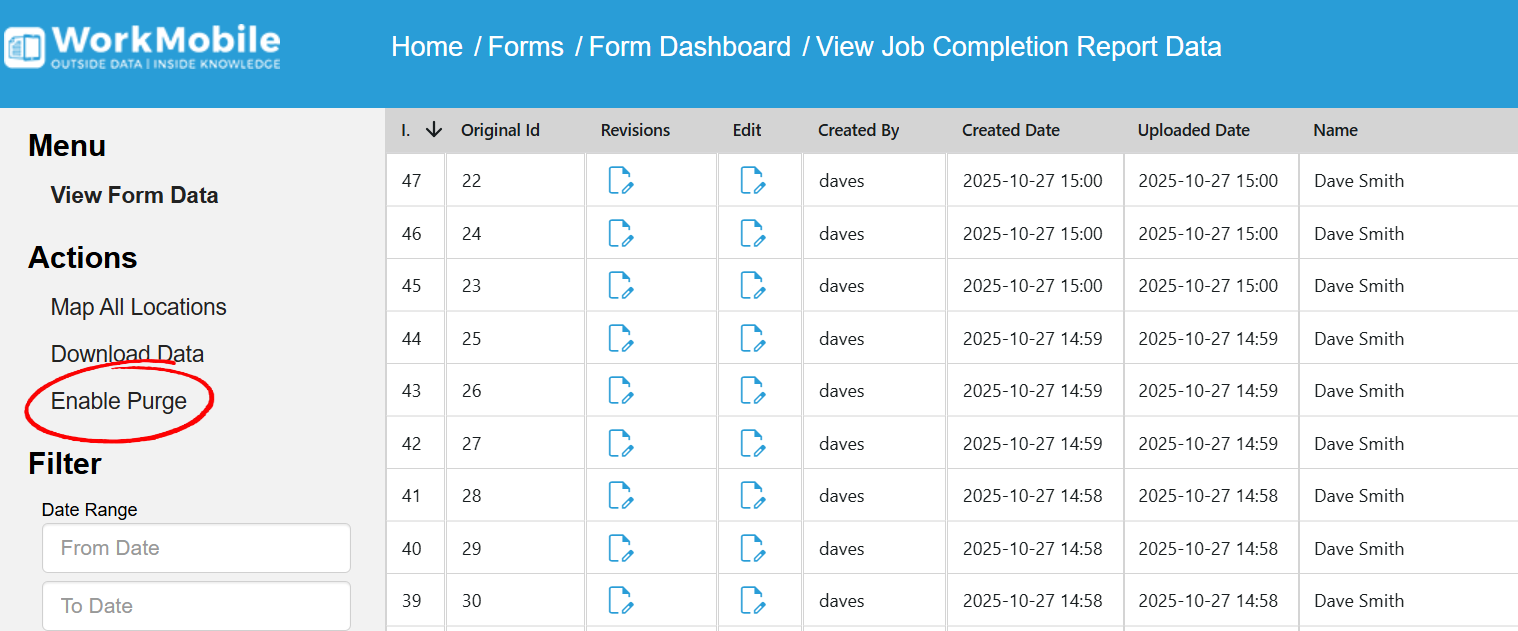Viewport: 1518px width, 631px height.
Task: Click Edit icon for row 43
Action: point(752,391)
